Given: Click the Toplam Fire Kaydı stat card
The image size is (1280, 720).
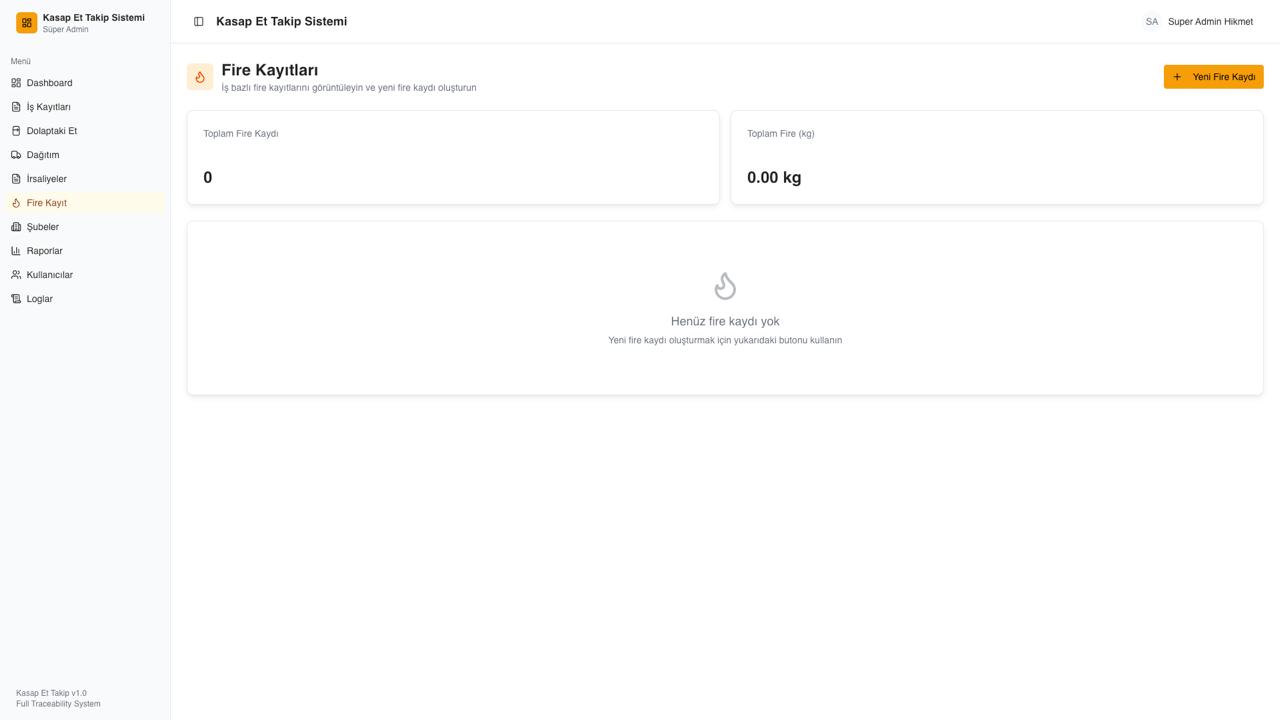Looking at the screenshot, I should (x=453, y=157).
